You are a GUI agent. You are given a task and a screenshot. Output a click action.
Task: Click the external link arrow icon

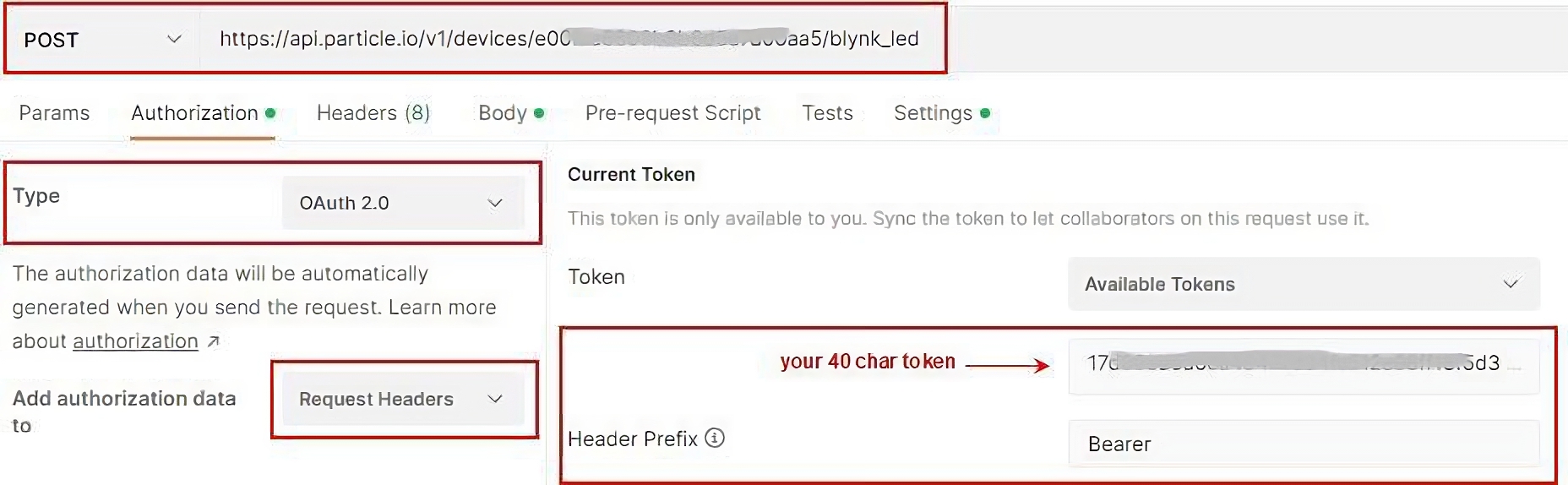tap(213, 341)
